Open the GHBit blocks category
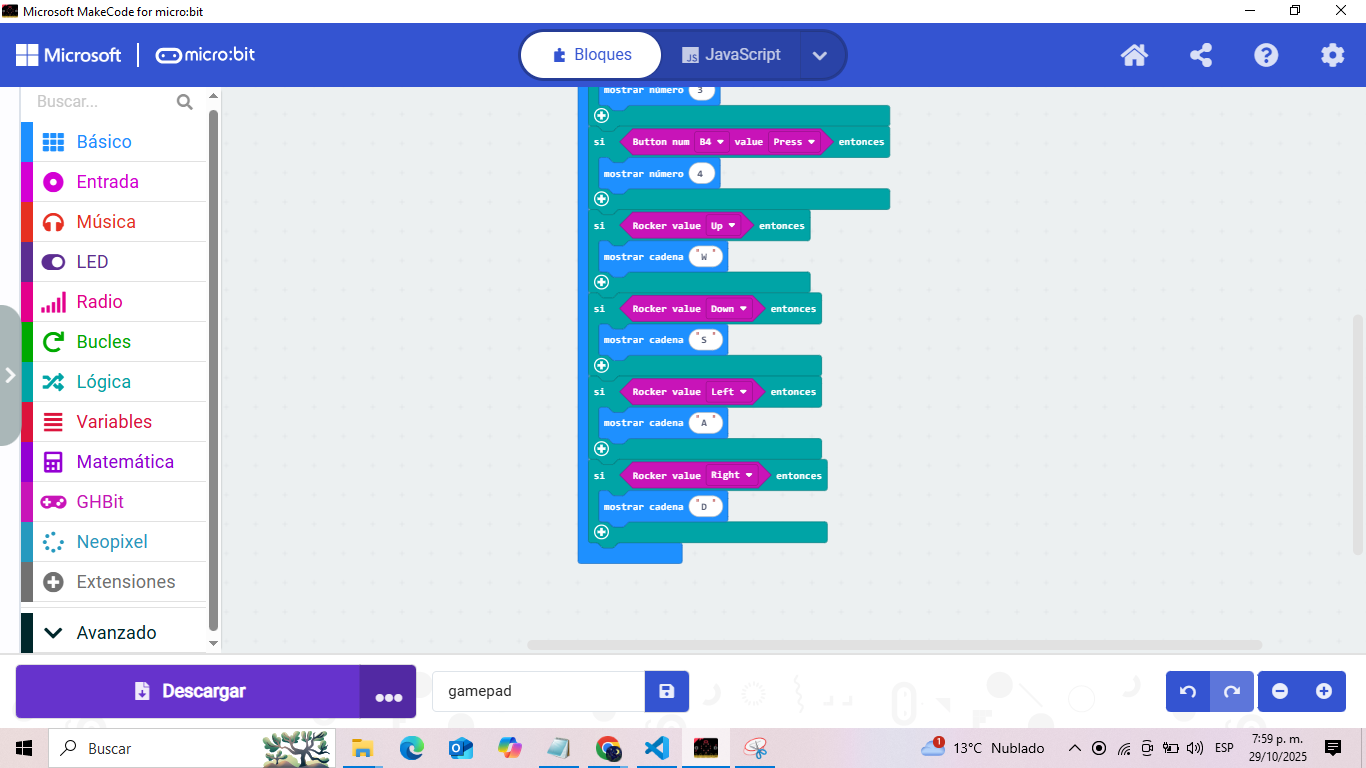1366x768 pixels. coord(100,502)
